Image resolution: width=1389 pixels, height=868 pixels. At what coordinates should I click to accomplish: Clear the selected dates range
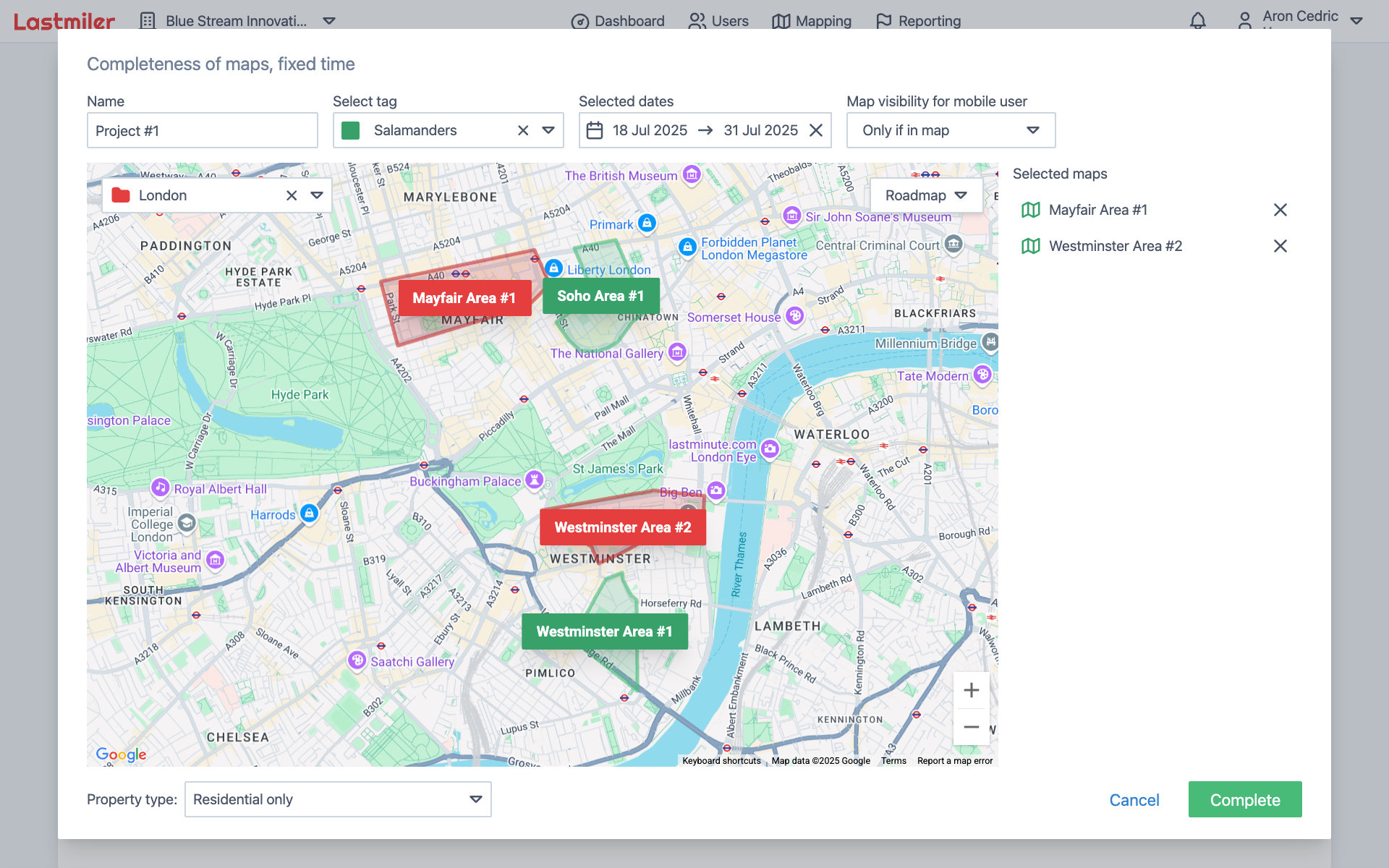coord(816,130)
